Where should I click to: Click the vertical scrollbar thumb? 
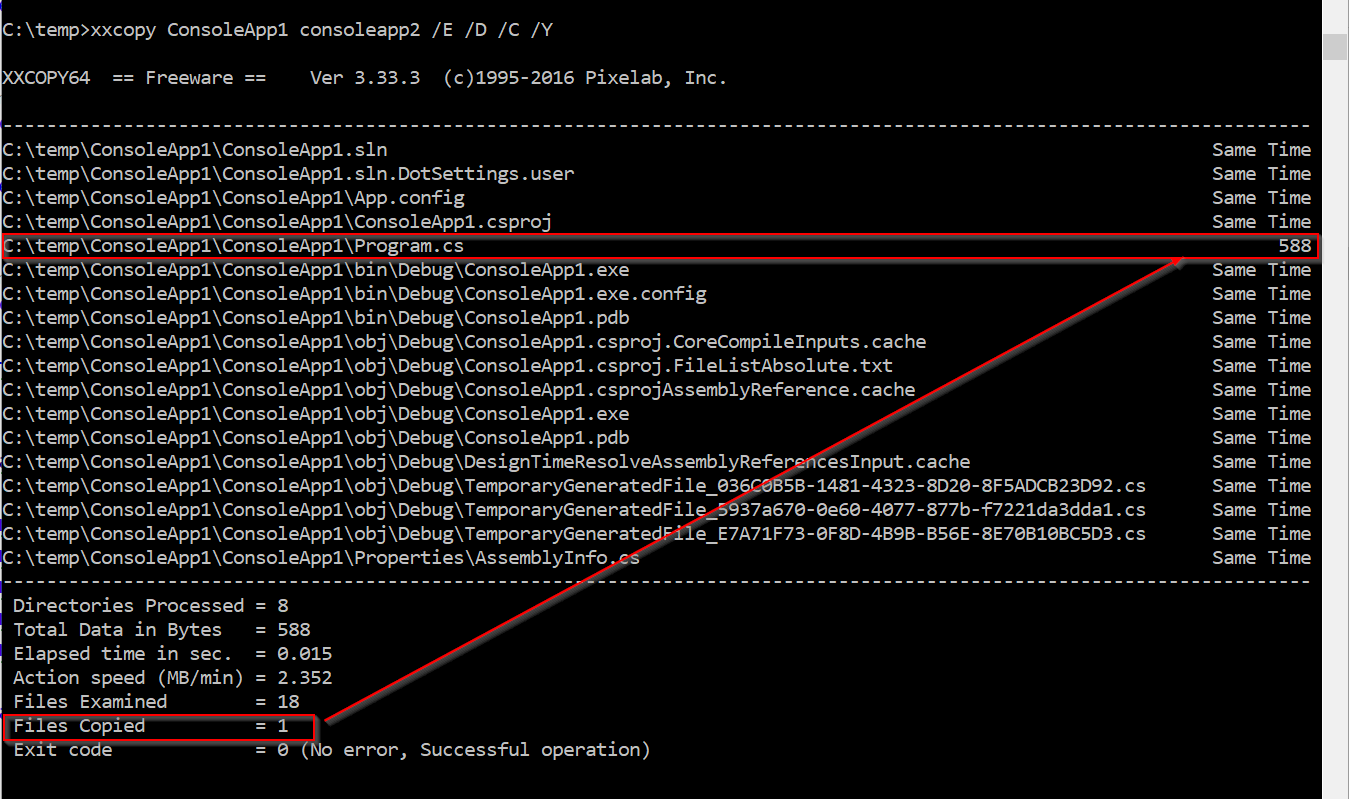[1335, 47]
